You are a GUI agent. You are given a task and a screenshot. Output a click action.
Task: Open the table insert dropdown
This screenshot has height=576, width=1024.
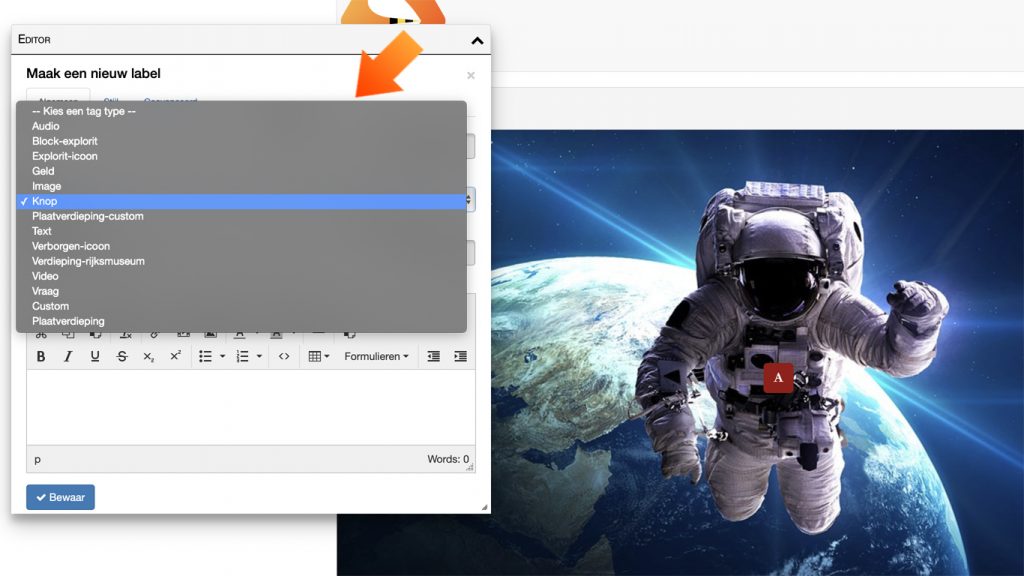319,356
